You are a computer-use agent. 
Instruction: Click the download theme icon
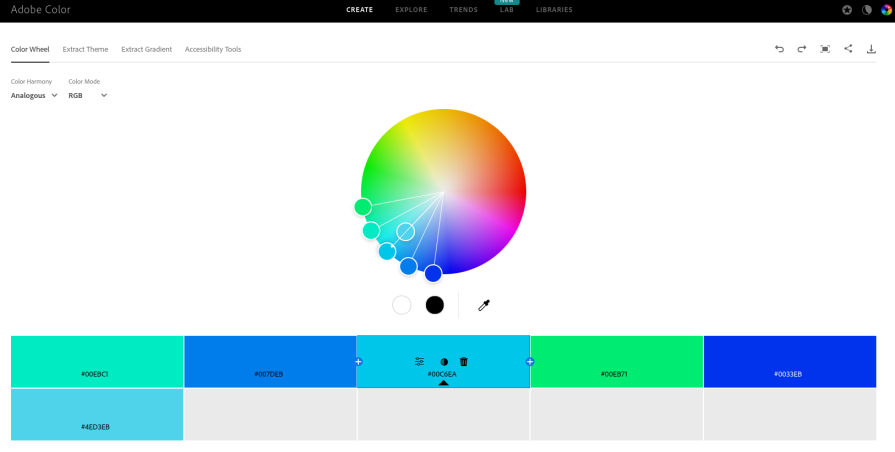(871, 49)
